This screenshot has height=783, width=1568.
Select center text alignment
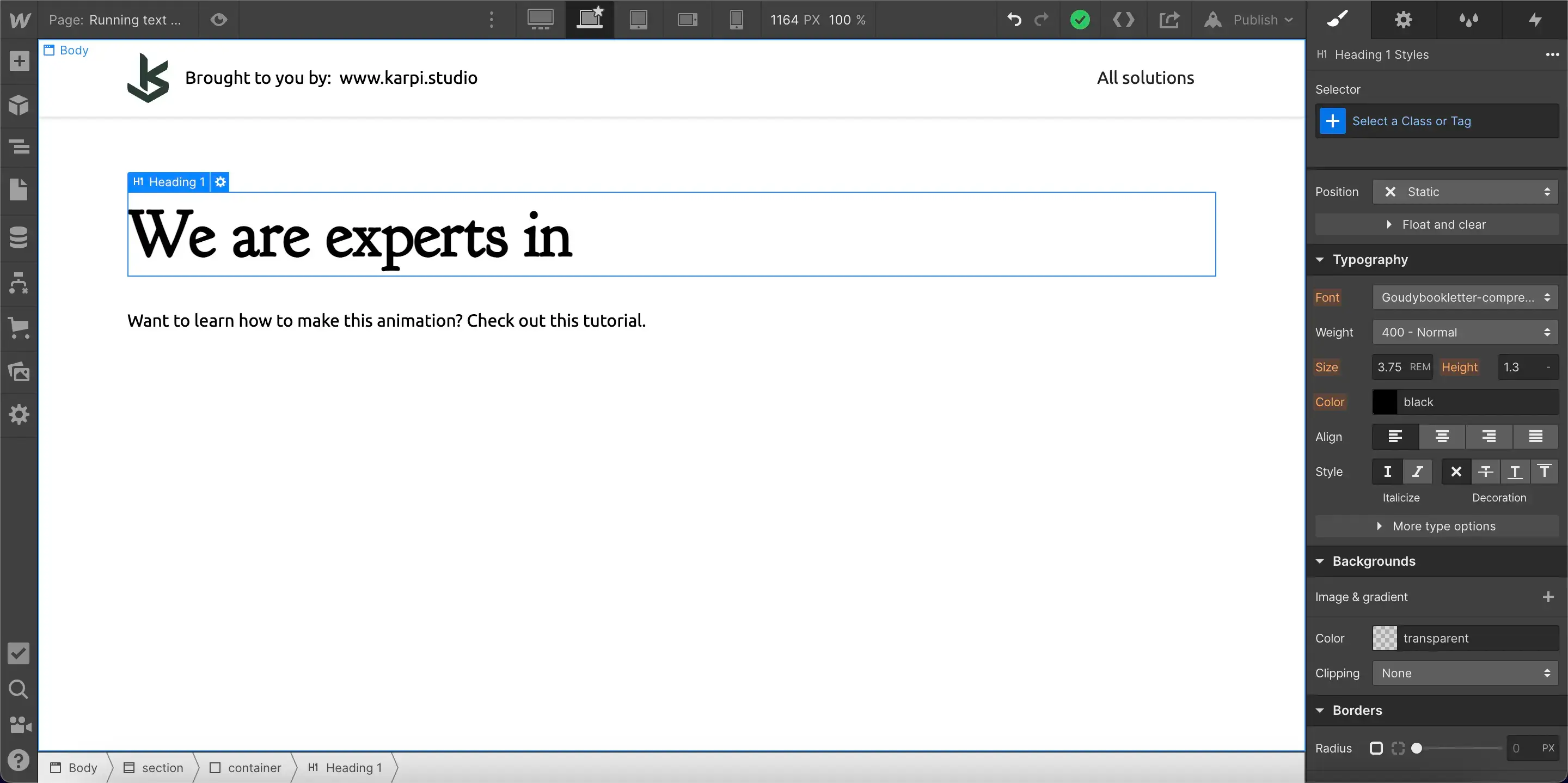tap(1441, 437)
